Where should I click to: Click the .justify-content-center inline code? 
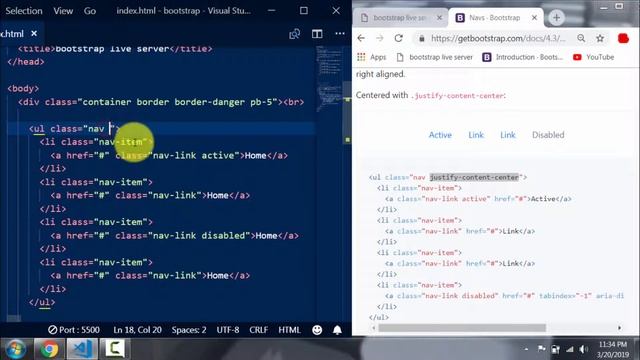click(458, 96)
